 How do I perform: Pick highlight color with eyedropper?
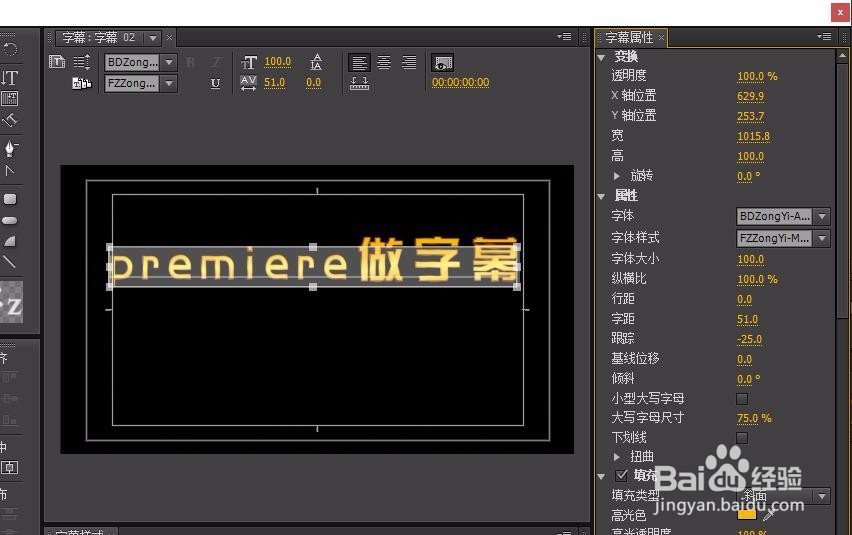click(769, 514)
